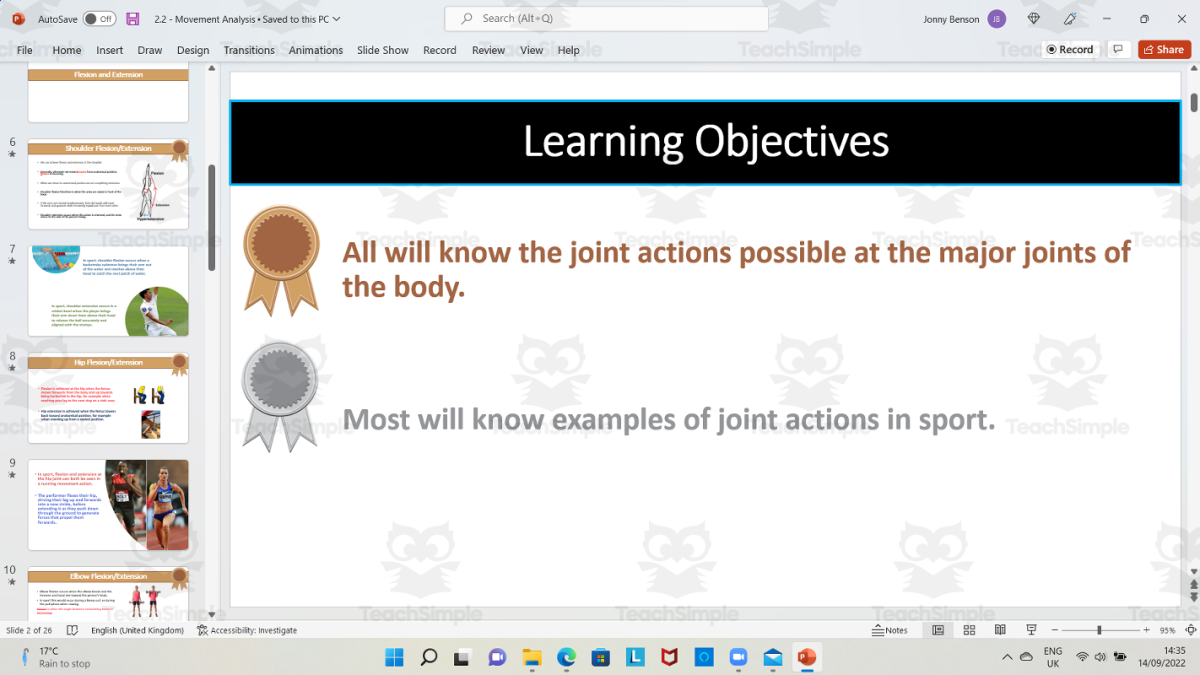
Task: Switch to Normal view icon
Action: pyautogui.click(x=938, y=631)
